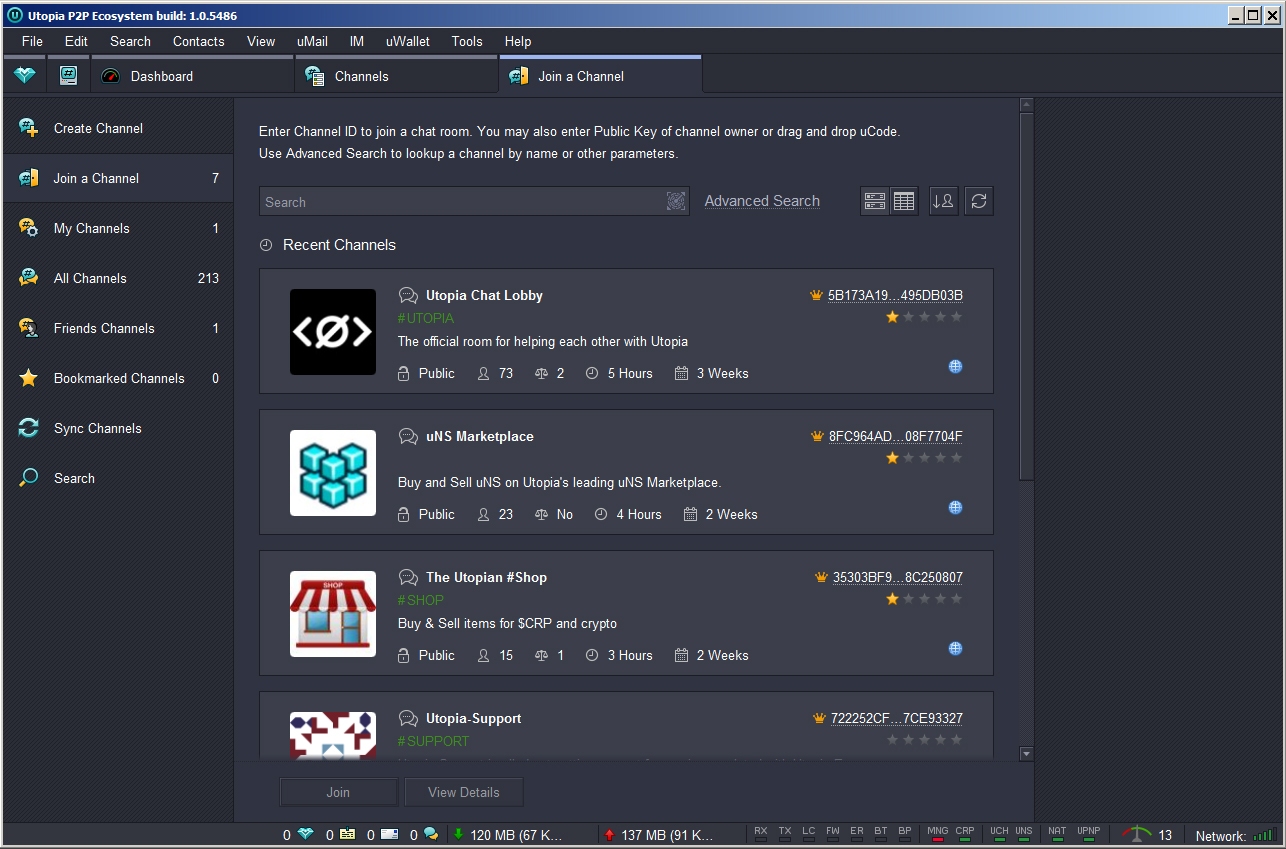Open My Channels in the sidebar

(119, 228)
